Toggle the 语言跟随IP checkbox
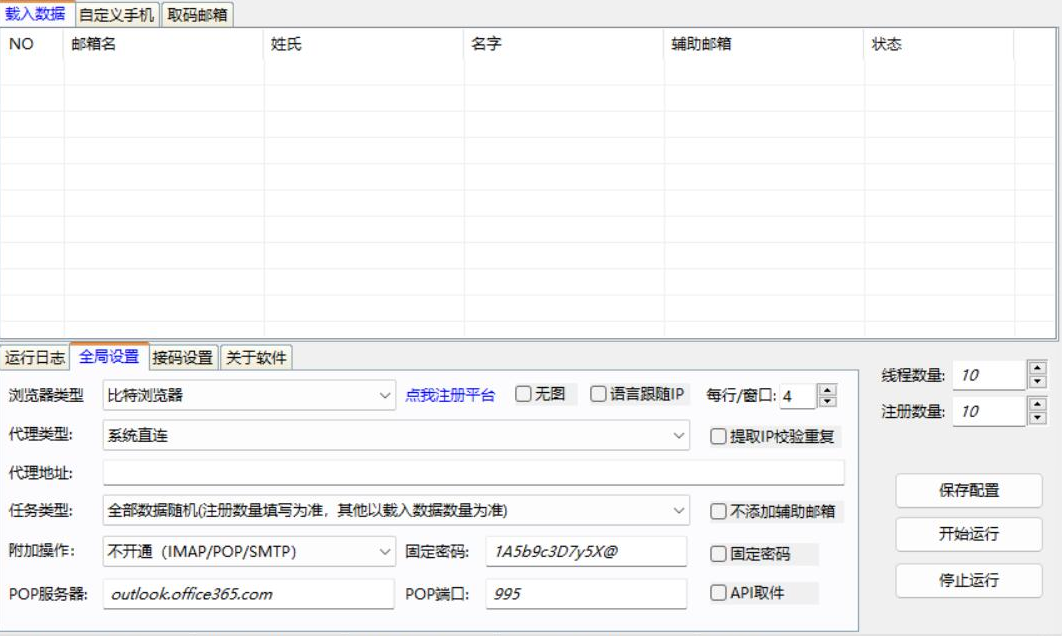This screenshot has height=636, width=1062. click(x=598, y=394)
